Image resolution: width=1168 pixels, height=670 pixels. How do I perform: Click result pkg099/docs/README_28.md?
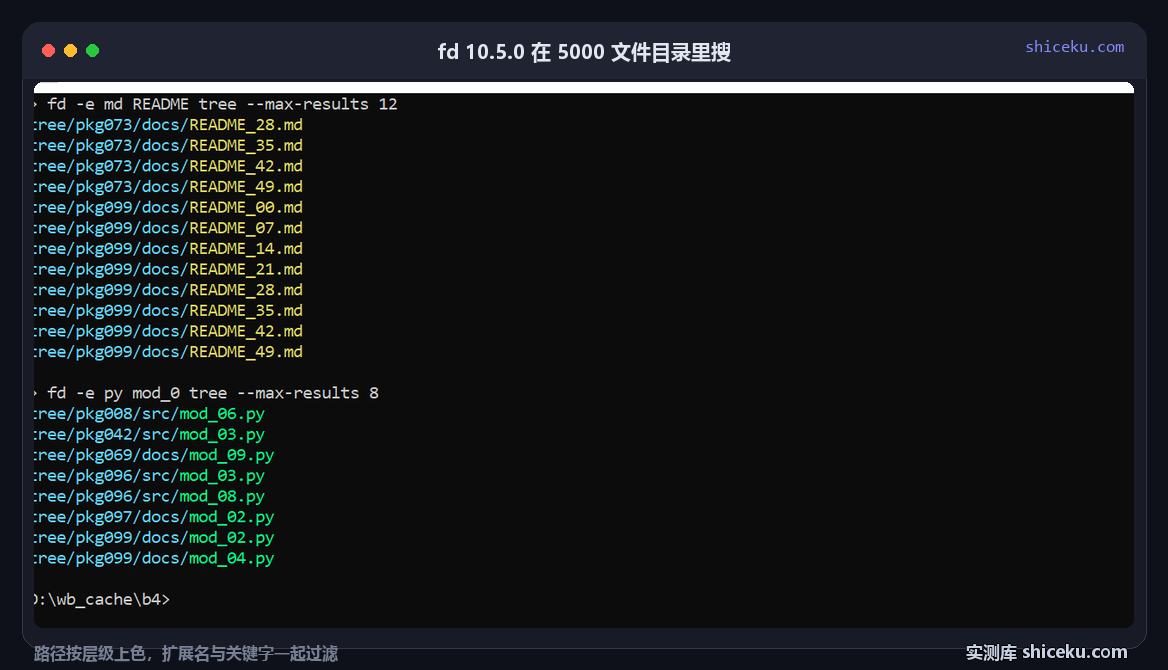pyautogui.click(x=168, y=290)
